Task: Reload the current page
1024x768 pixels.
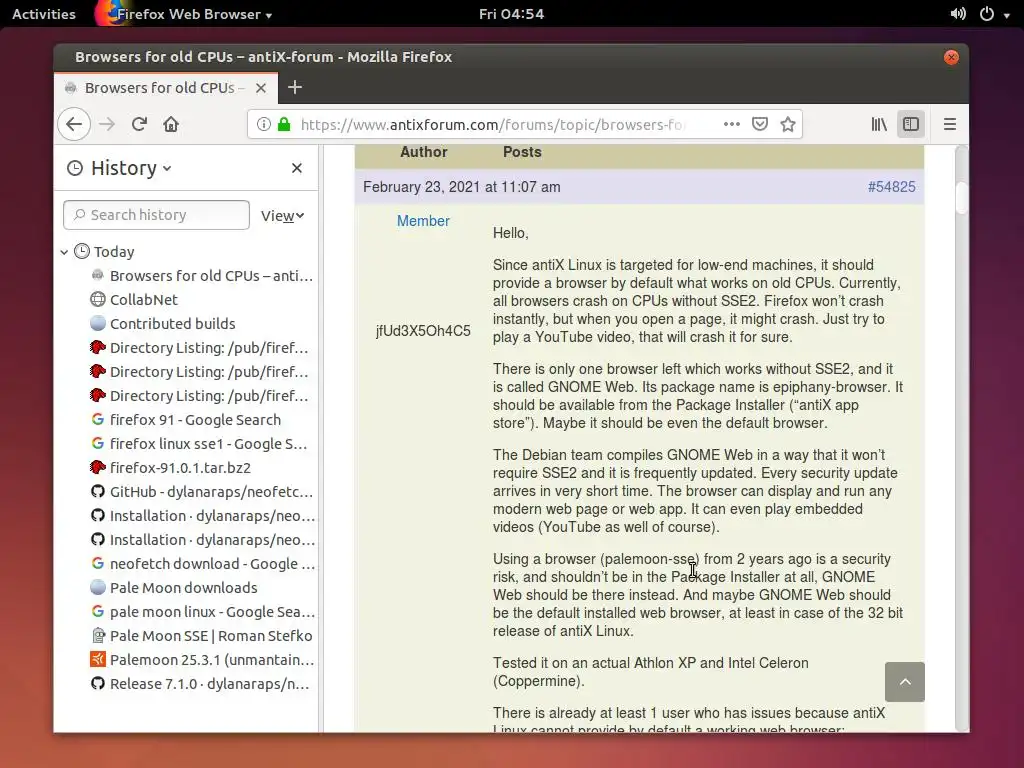Action: point(139,124)
